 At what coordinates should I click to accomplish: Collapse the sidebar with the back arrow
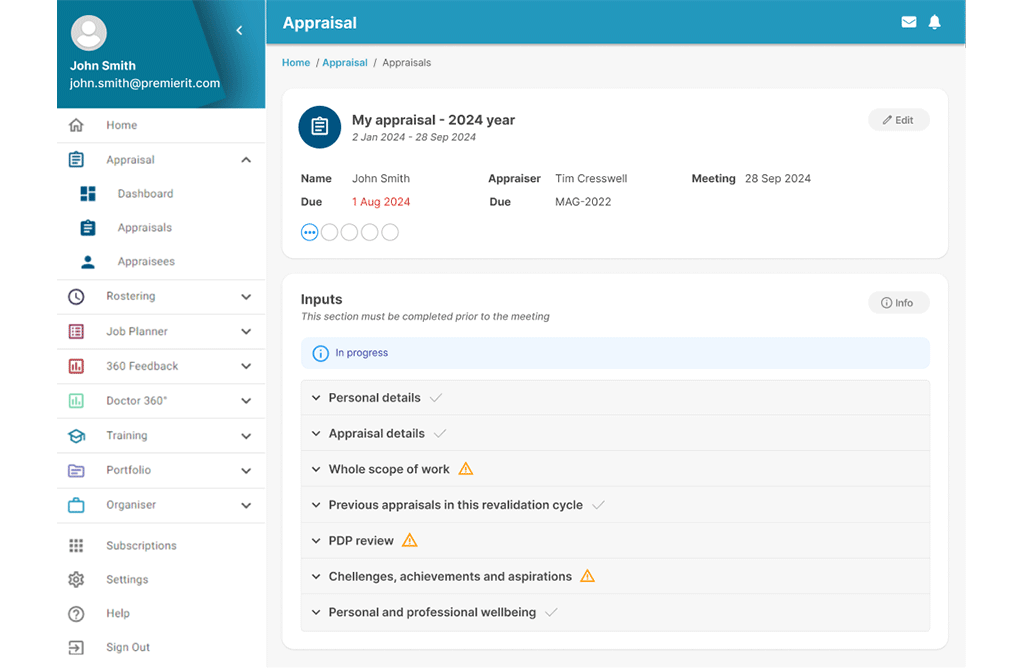240,30
